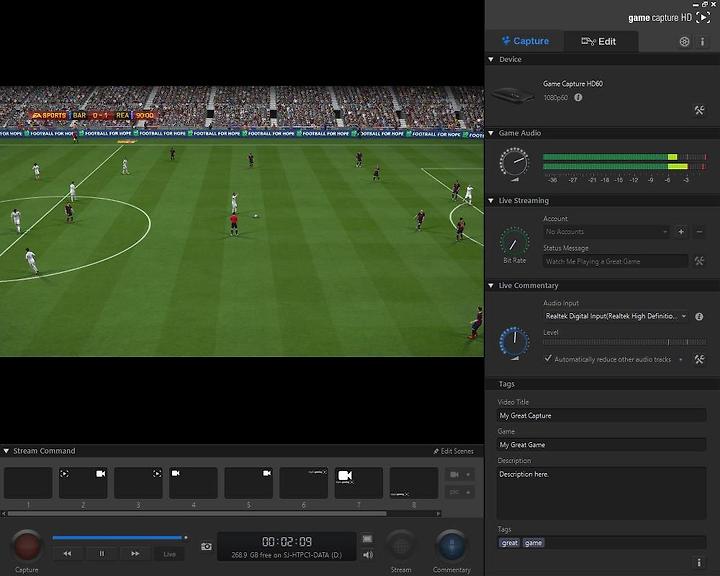
Task: Select scene thumbnail 6
Action: click(304, 483)
